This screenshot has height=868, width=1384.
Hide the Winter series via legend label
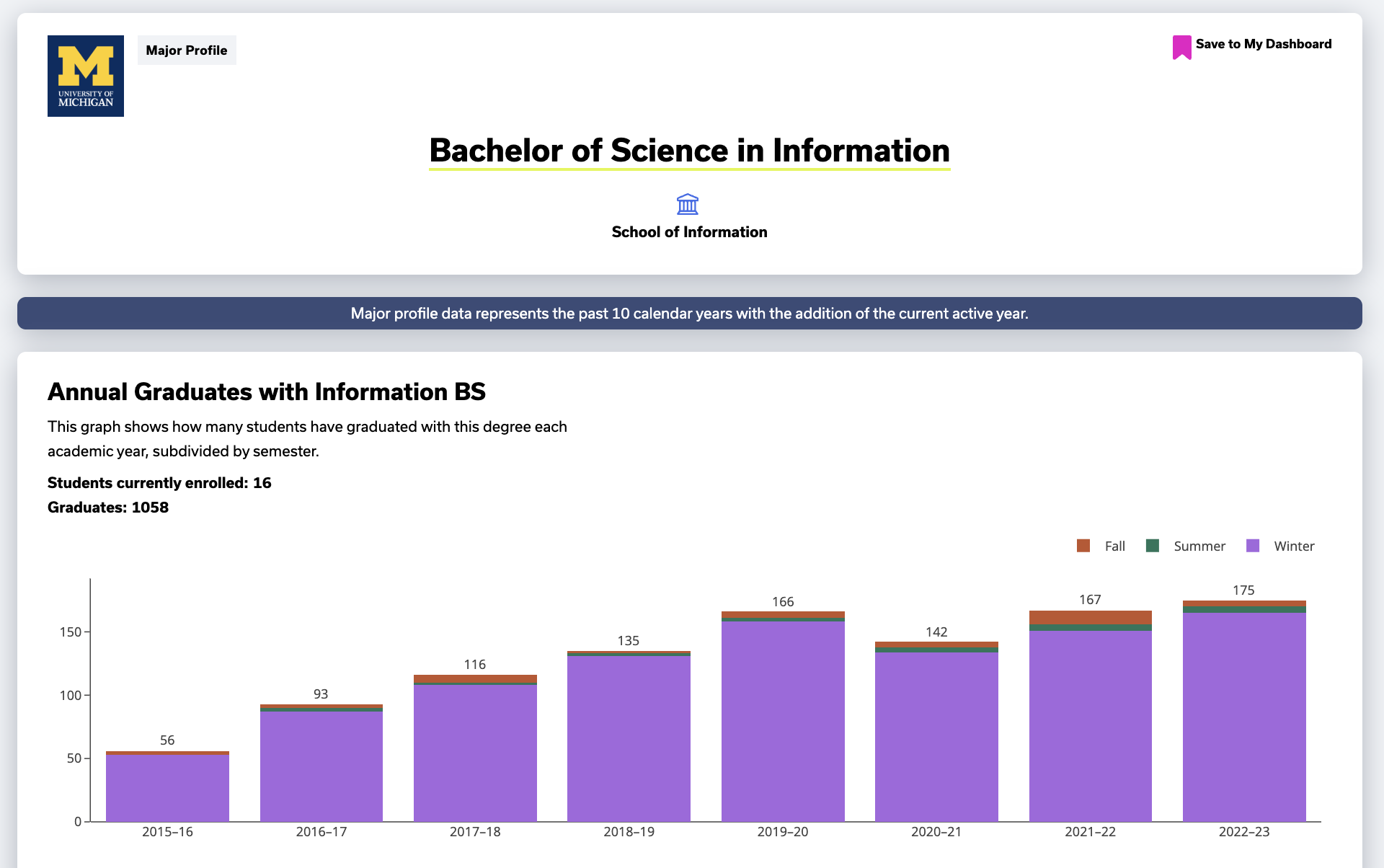(x=1294, y=546)
